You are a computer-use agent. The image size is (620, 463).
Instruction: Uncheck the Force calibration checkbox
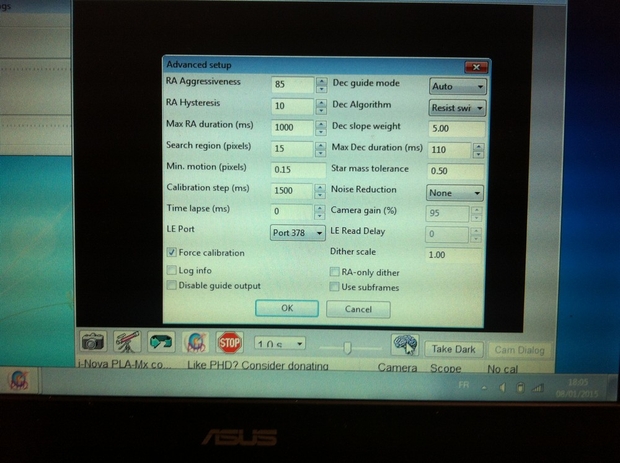coord(172,252)
